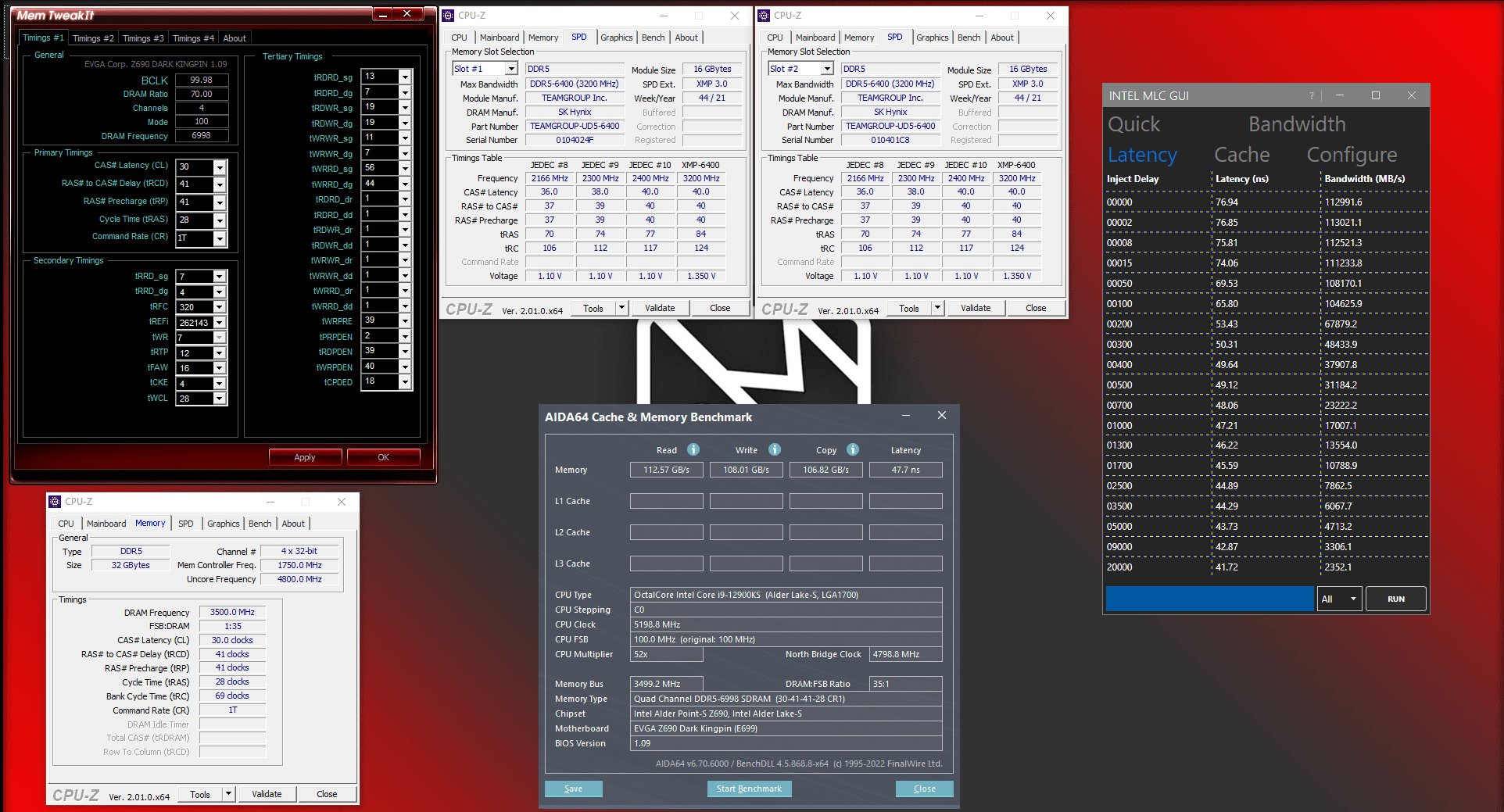
Task: Open the Bench tab in the Slot #2 CPU-Z window
Action: click(x=969, y=38)
